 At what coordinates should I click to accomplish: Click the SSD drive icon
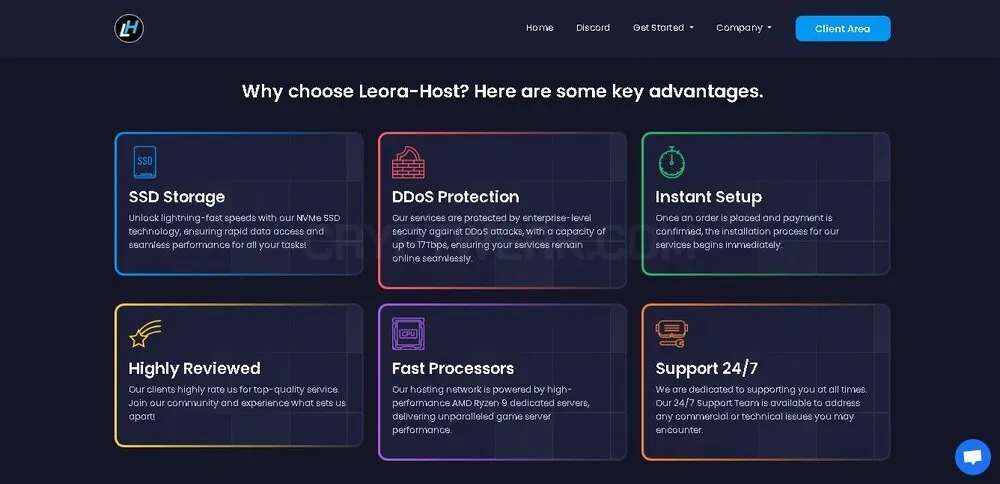[145, 162]
